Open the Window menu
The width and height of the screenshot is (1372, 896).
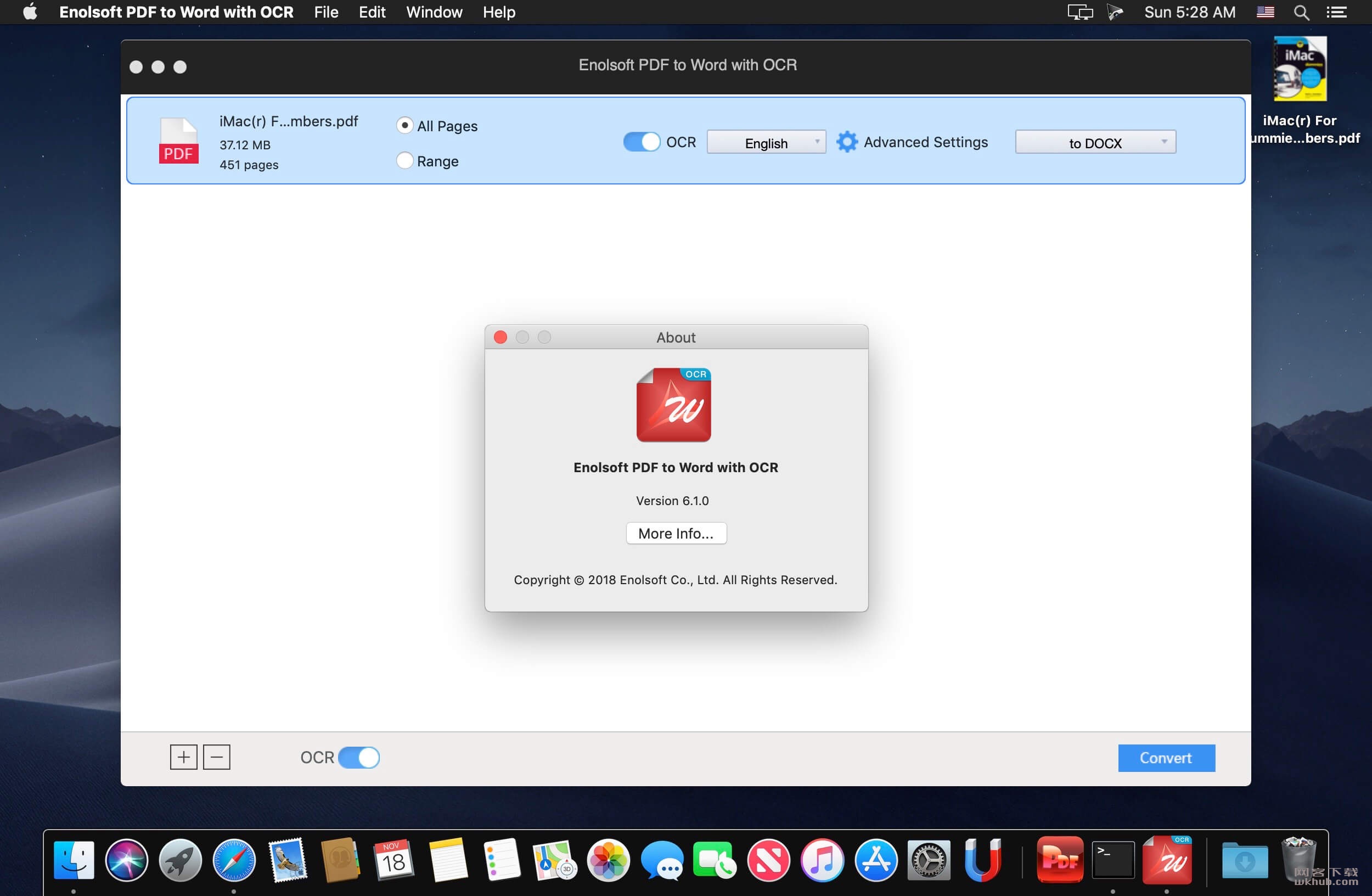click(434, 12)
